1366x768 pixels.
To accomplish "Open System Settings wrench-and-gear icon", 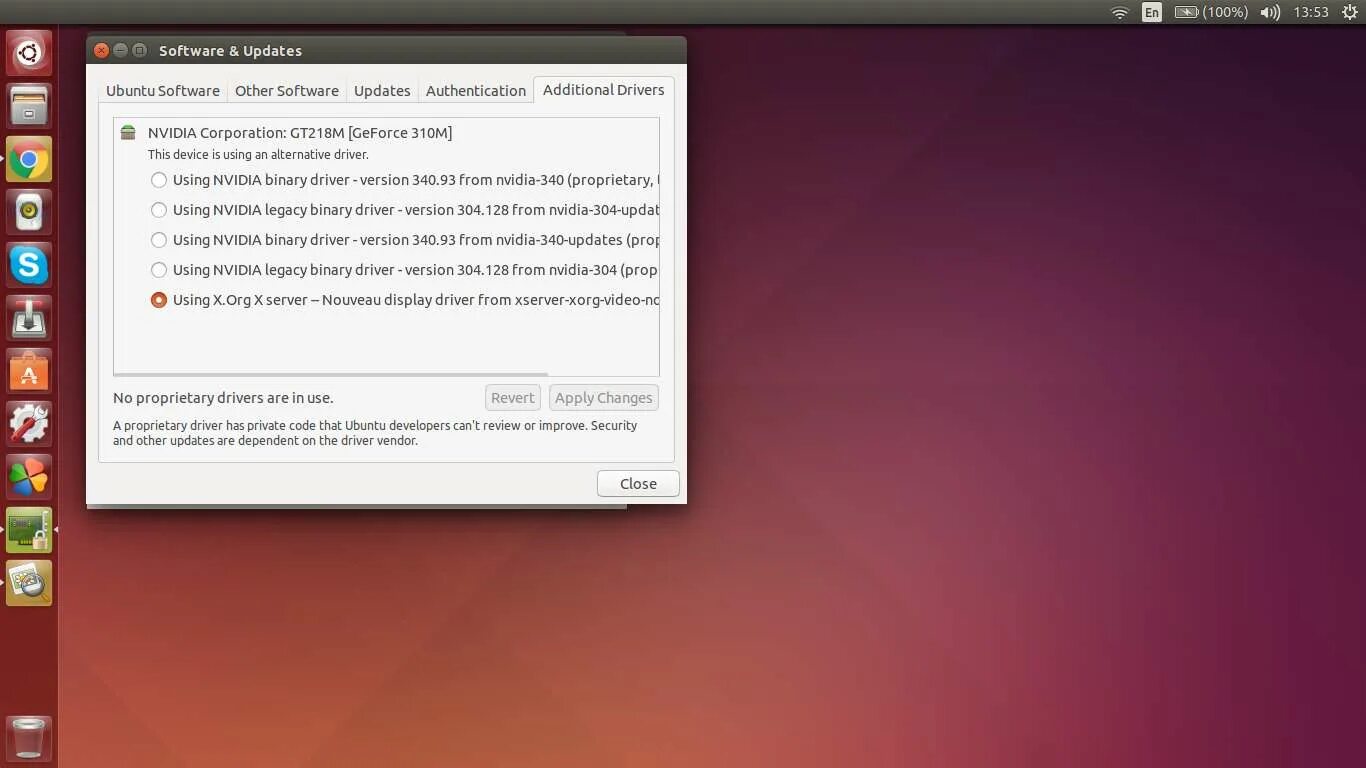I will click(29, 424).
